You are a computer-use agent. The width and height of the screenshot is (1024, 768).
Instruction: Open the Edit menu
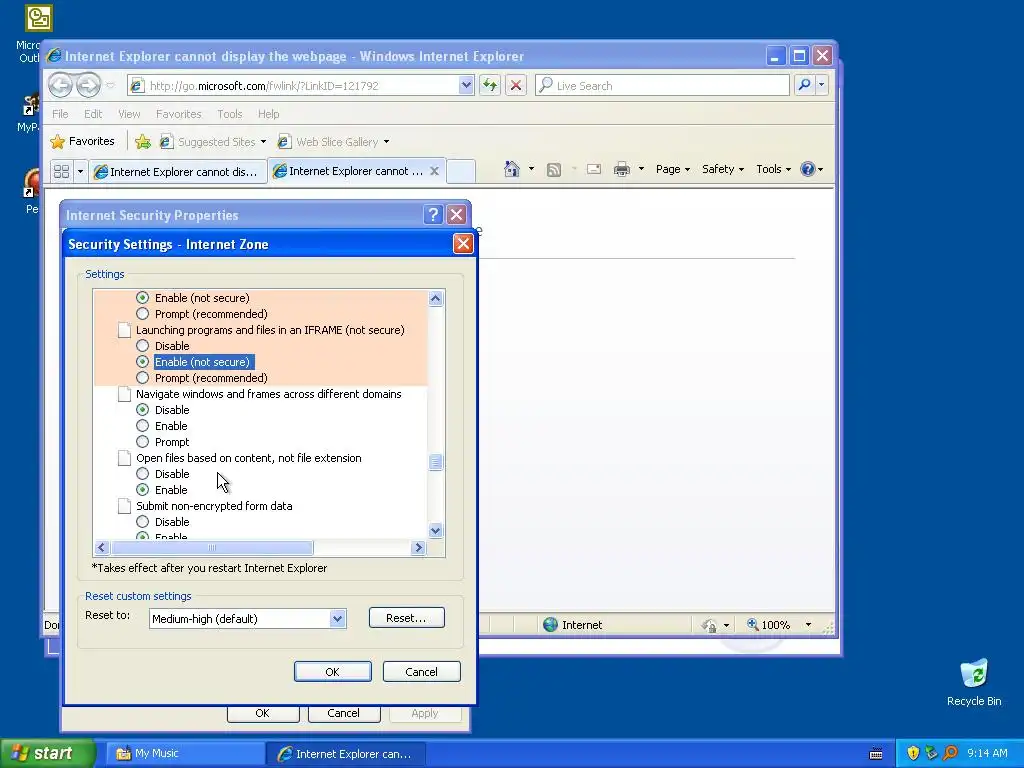[x=93, y=114]
